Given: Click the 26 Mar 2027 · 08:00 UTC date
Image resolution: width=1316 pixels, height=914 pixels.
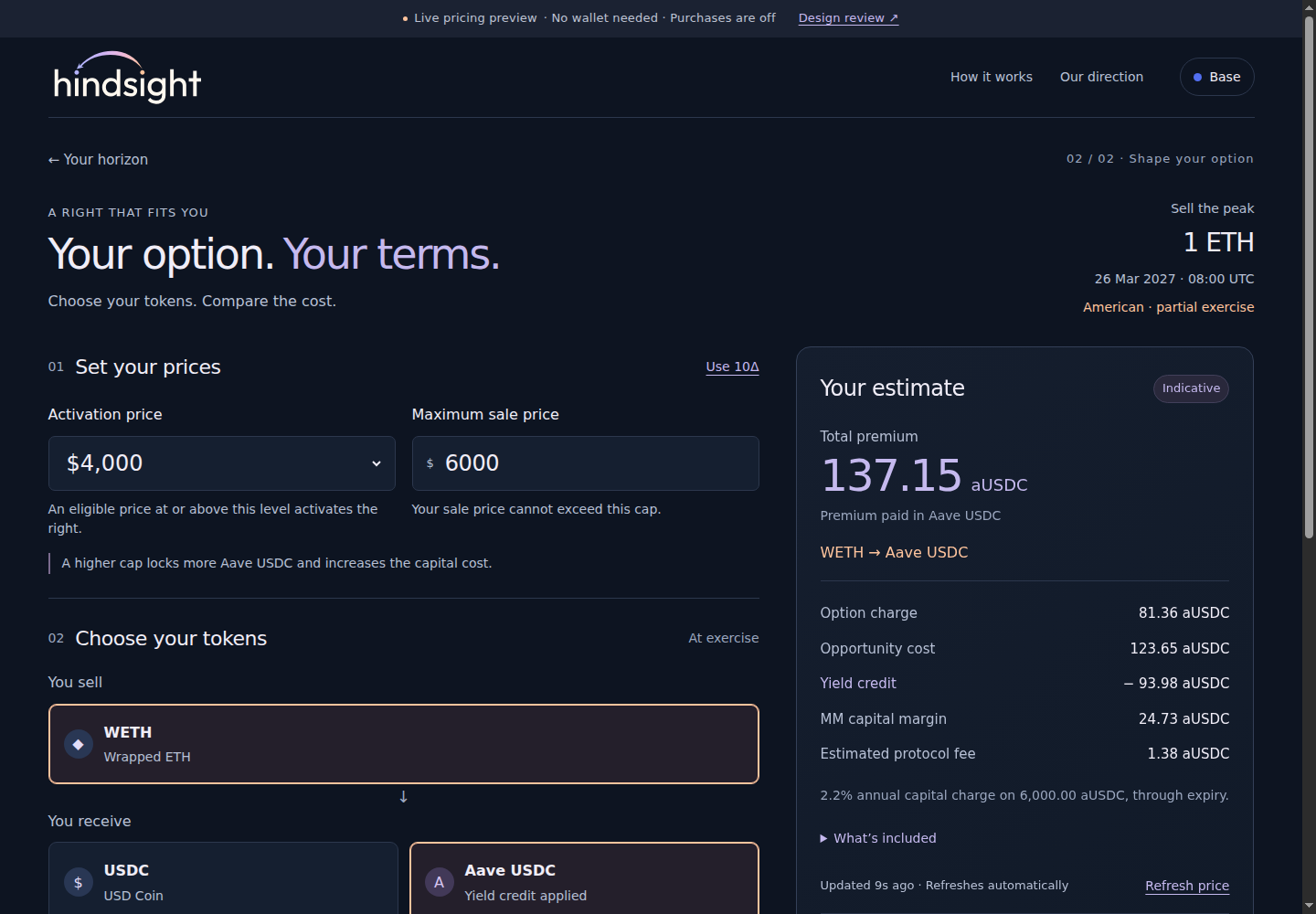Looking at the screenshot, I should 1174,279.
